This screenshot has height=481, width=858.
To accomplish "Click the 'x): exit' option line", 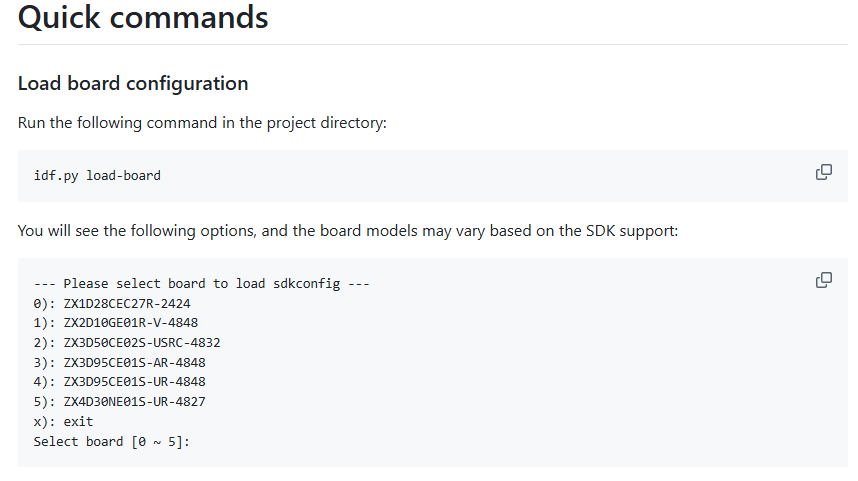I will coord(63,421).
